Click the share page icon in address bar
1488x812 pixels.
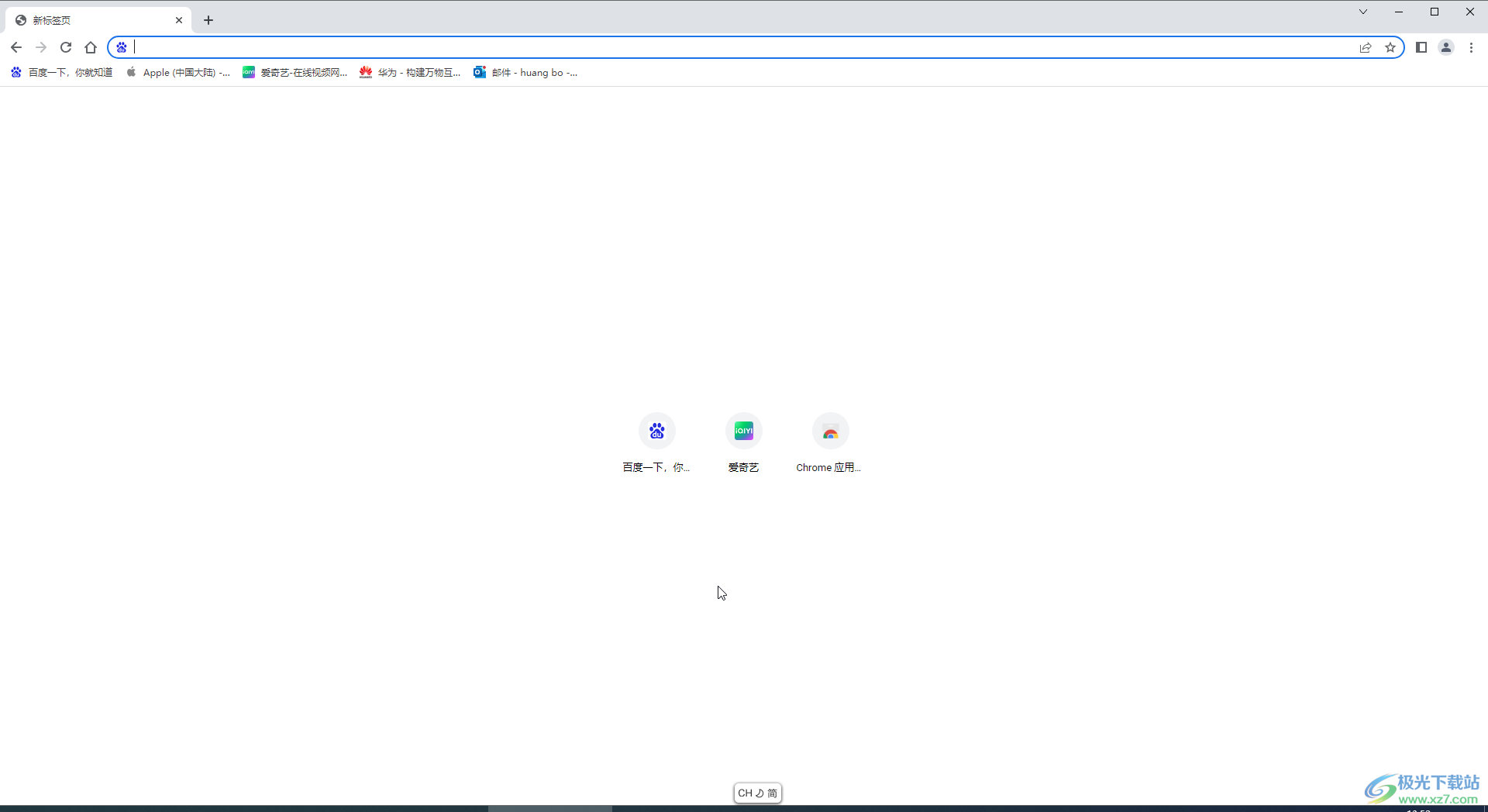1366,47
